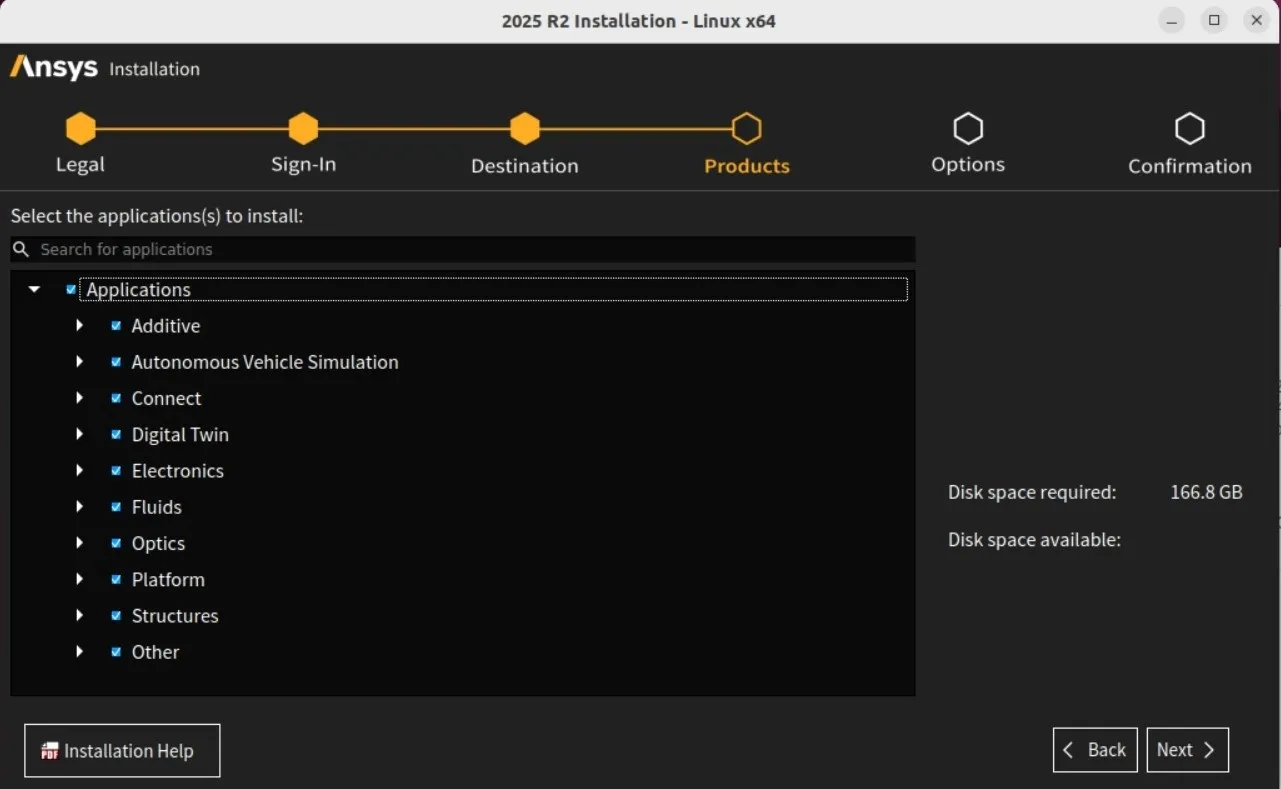Go Back to previous step

click(x=1095, y=750)
